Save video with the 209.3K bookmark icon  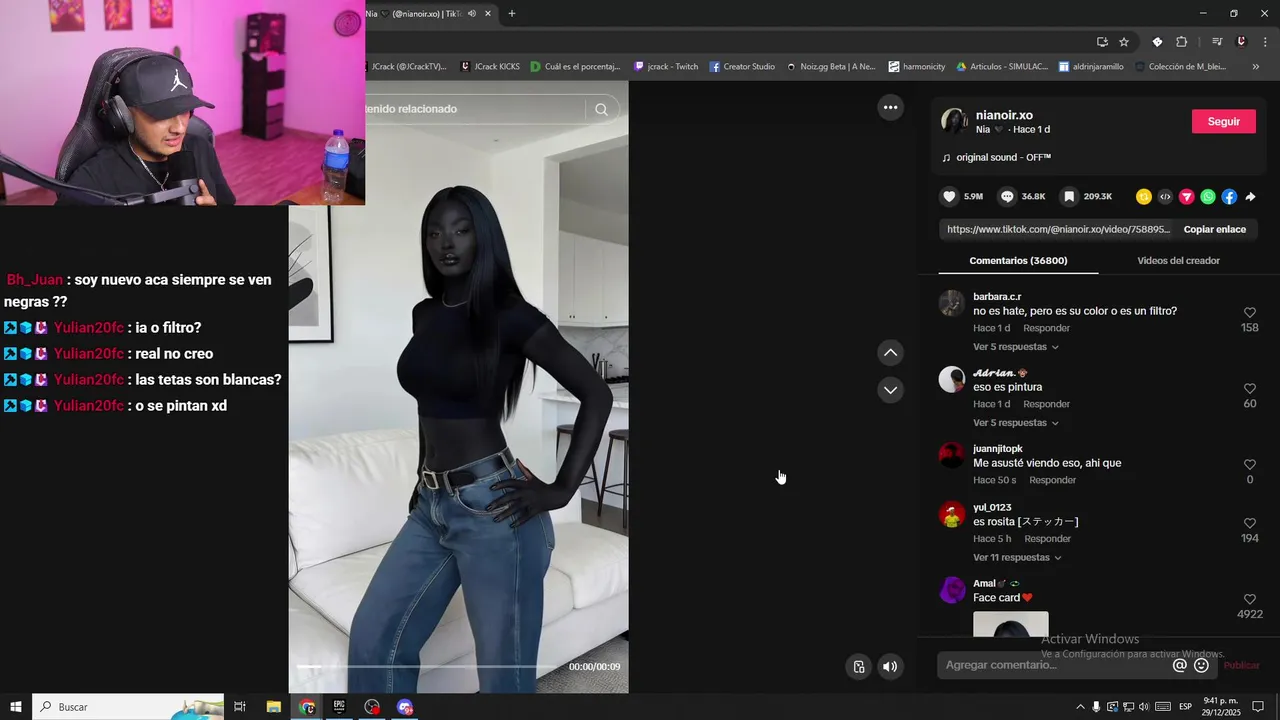1069,197
